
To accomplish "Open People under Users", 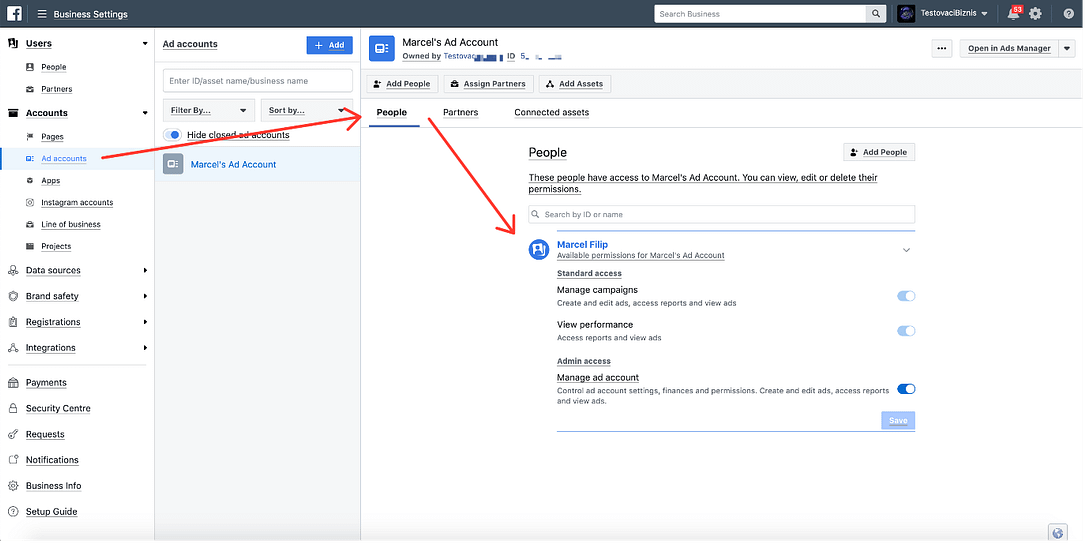I will 54,67.
